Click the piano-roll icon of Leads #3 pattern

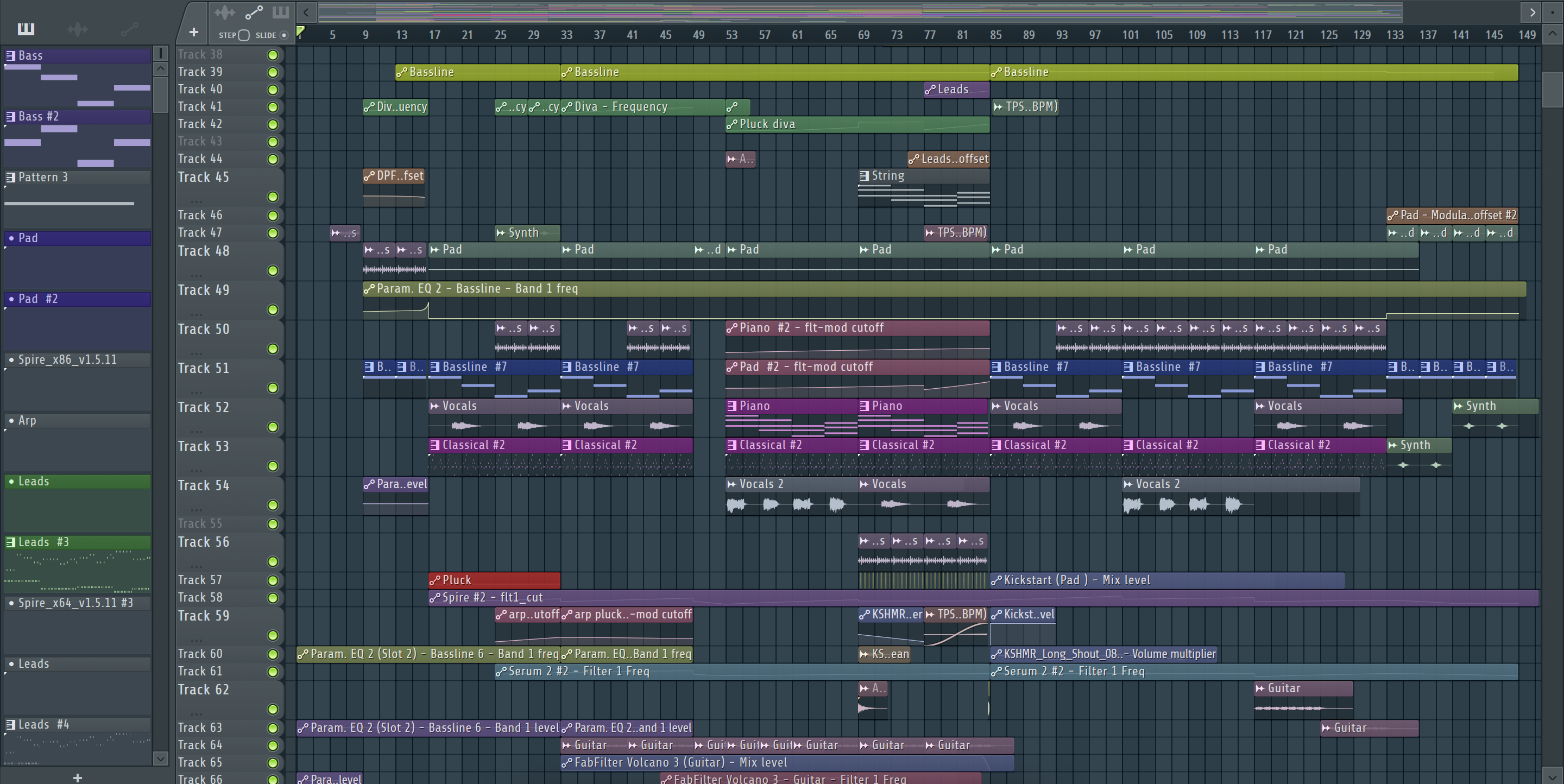10,542
